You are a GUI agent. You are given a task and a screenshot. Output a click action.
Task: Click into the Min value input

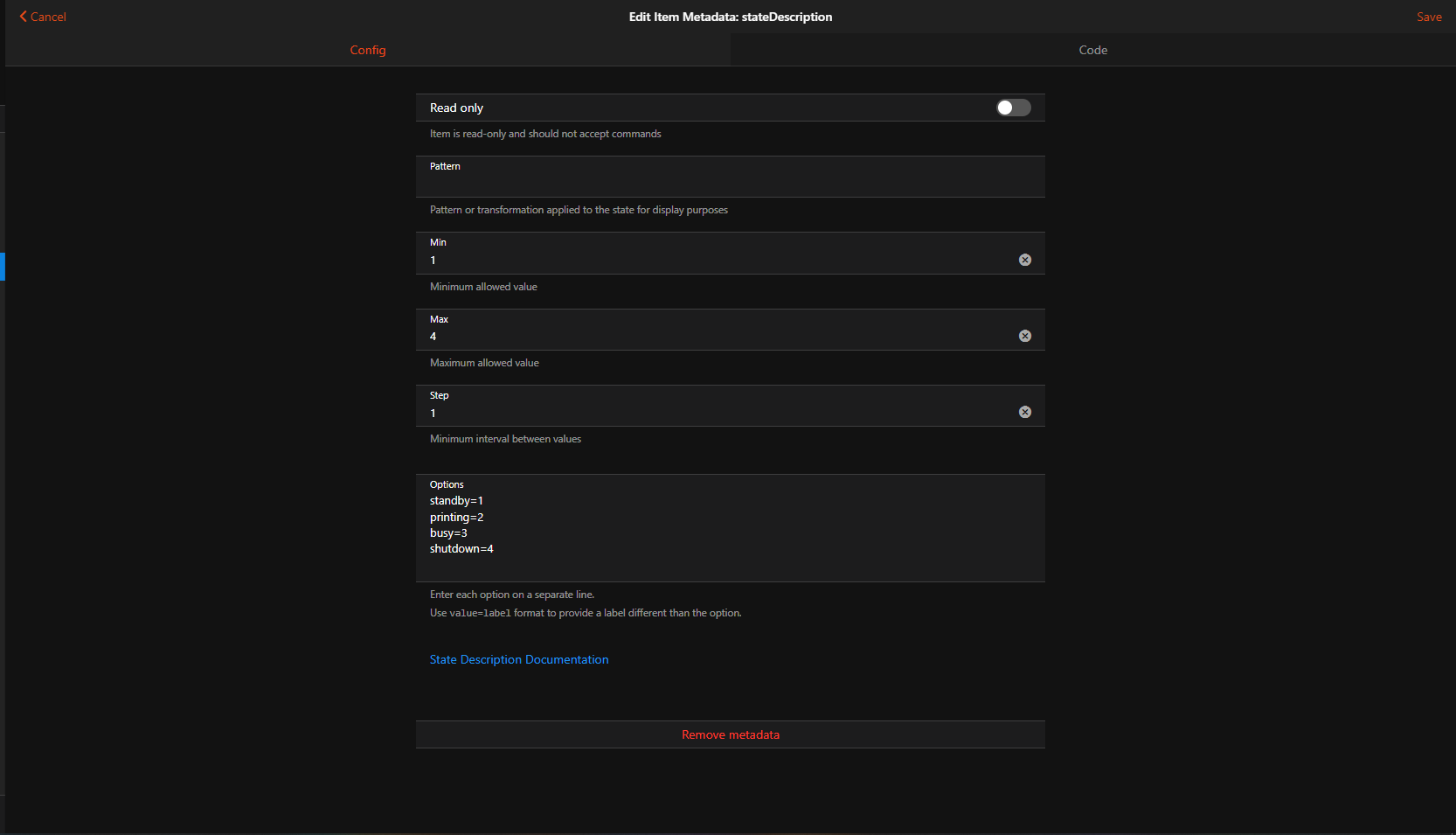[717, 261]
